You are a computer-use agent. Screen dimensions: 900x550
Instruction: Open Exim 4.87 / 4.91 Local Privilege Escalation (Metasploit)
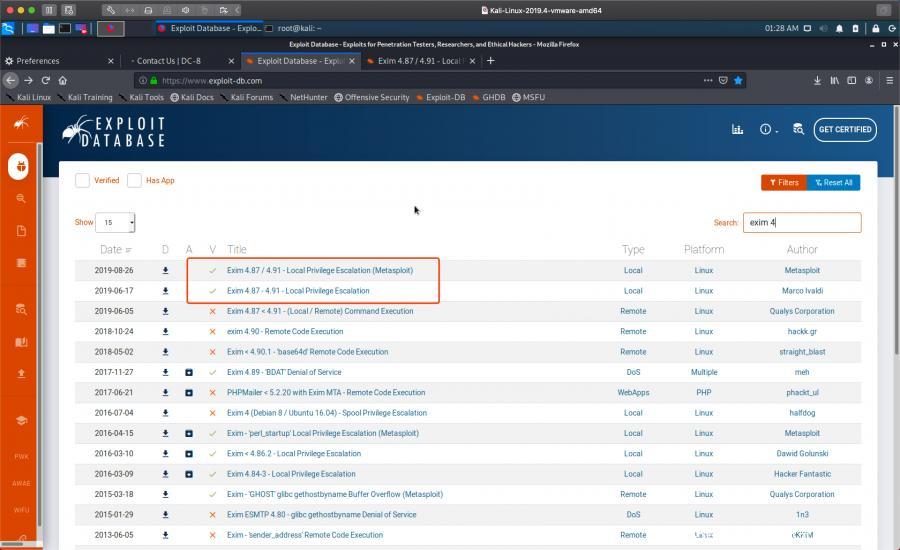[320, 270]
